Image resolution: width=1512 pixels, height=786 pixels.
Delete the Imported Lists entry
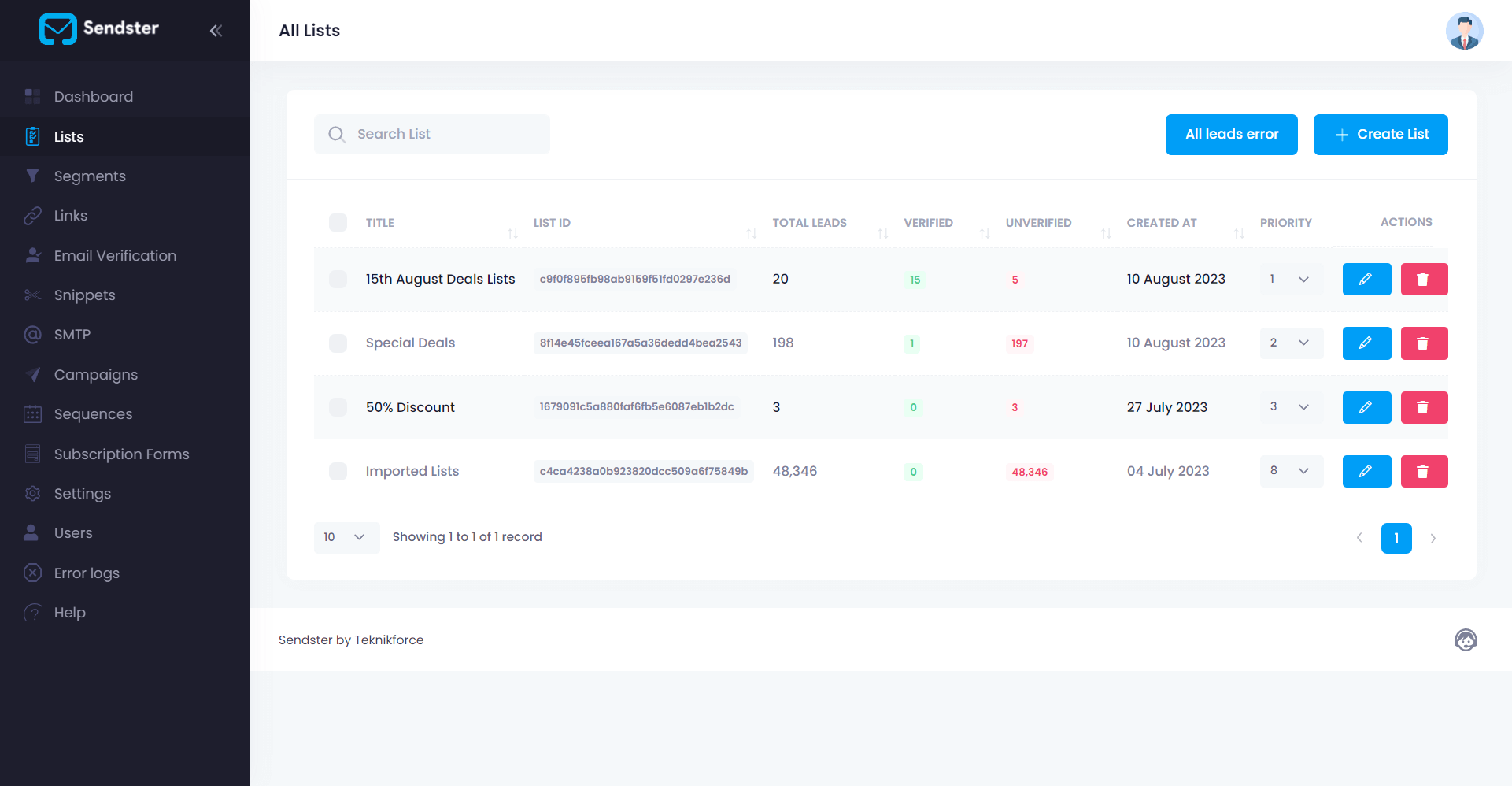[x=1423, y=472]
